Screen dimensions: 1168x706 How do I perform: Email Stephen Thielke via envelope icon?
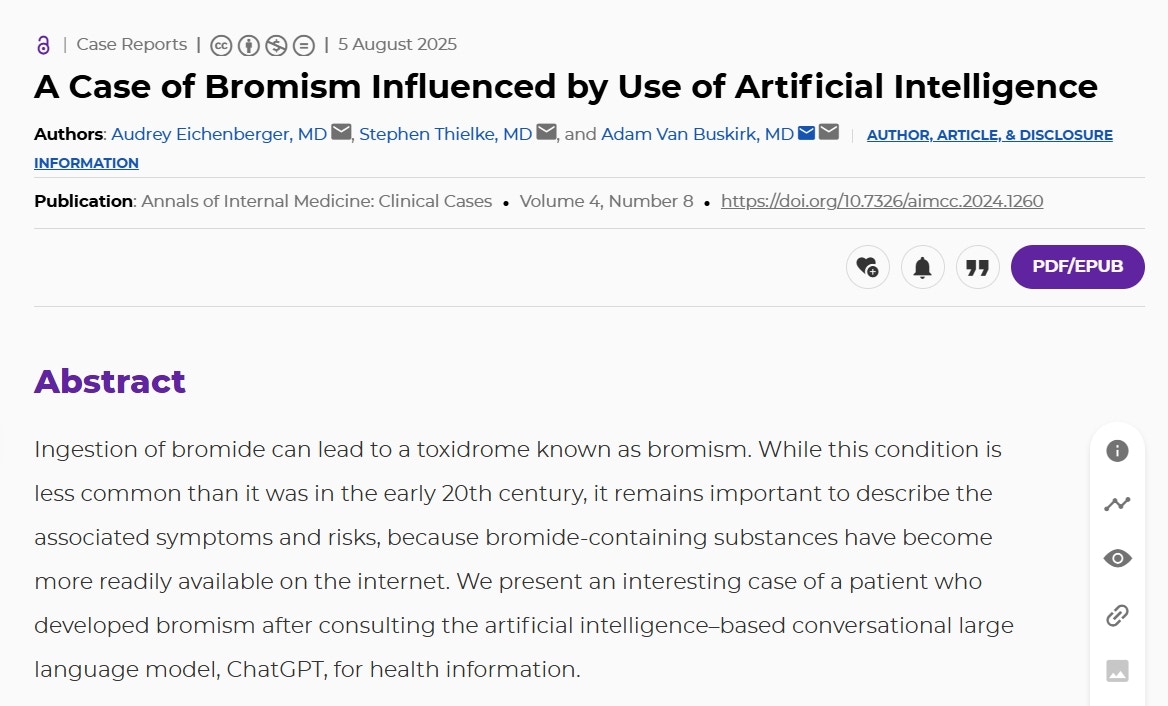pyautogui.click(x=547, y=133)
